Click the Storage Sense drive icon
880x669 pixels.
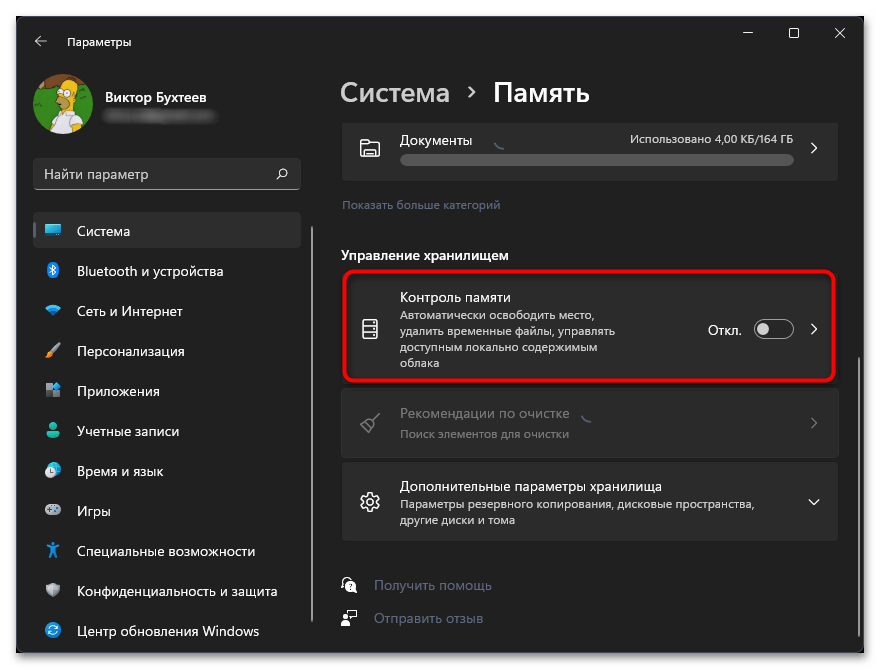click(370, 329)
